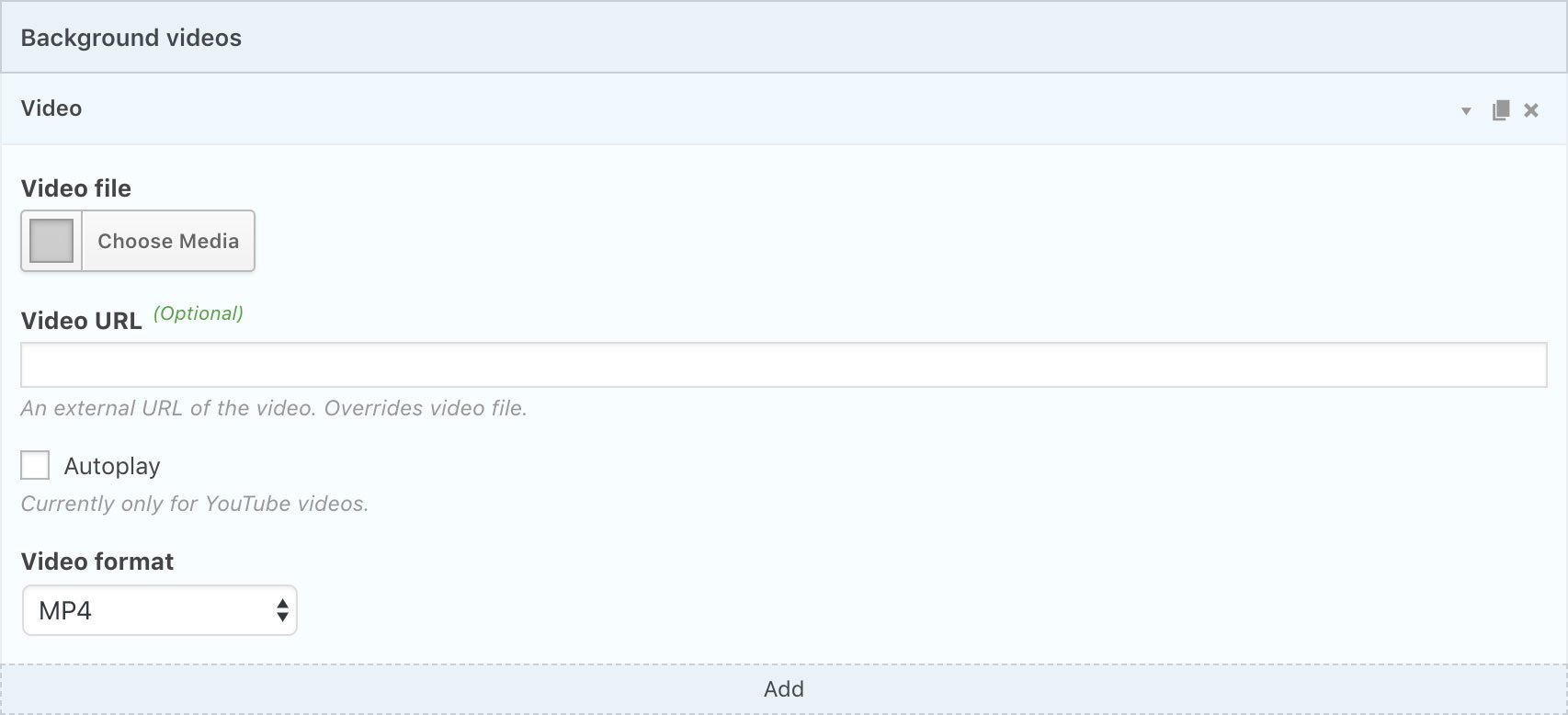The width and height of the screenshot is (1568, 715).
Task: Click the 'Currently only for YouTube videos' note
Action: [x=195, y=504]
